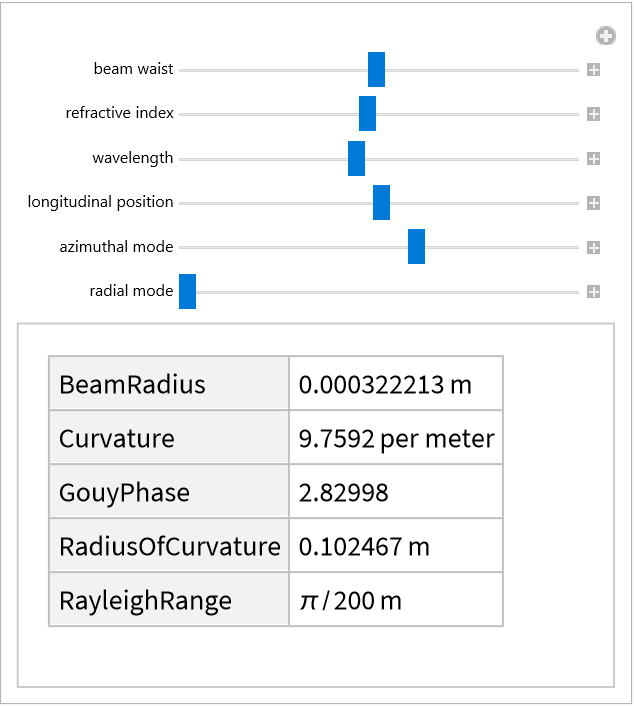
Task: Click the GouyPhase value 2.82998
Action: (x=344, y=493)
